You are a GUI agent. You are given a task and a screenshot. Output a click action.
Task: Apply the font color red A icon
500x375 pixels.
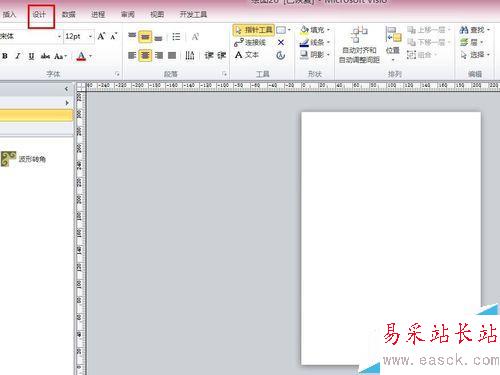click(81, 56)
